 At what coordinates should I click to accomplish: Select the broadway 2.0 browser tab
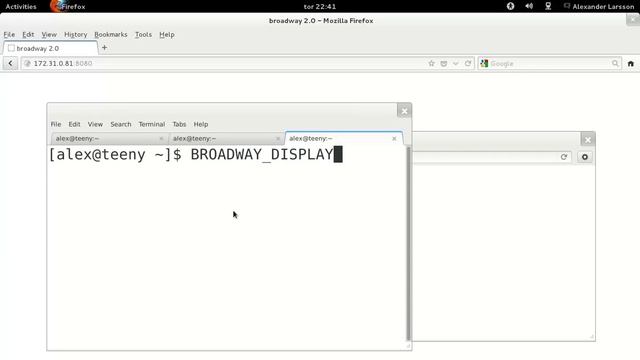[x=51, y=48]
